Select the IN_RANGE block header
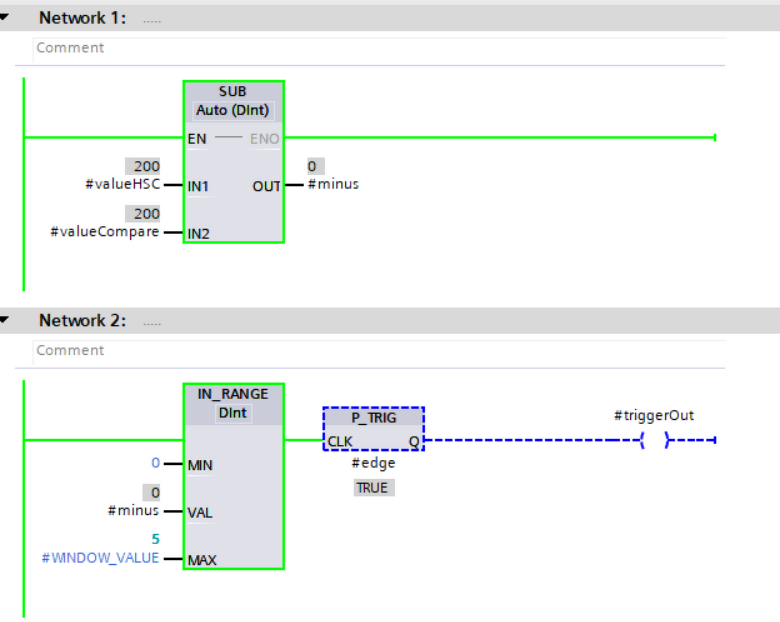Image resolution: width=780 pixels, height=622 pixels. click(x=233, y=394)
